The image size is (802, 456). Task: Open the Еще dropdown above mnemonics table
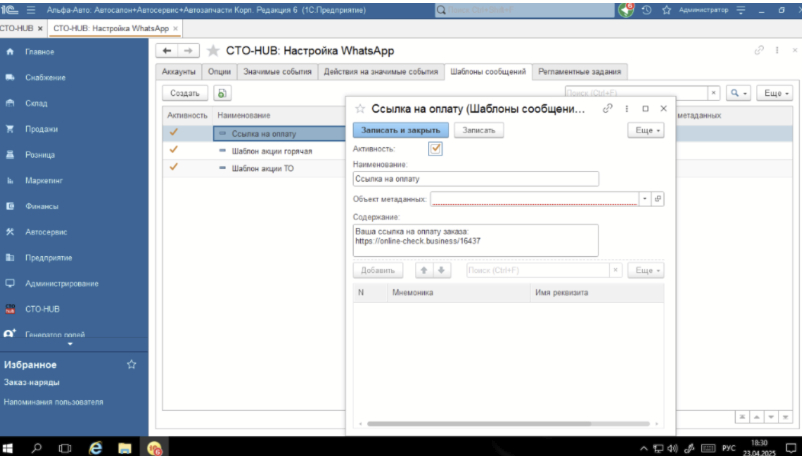(x=646, y=270)
